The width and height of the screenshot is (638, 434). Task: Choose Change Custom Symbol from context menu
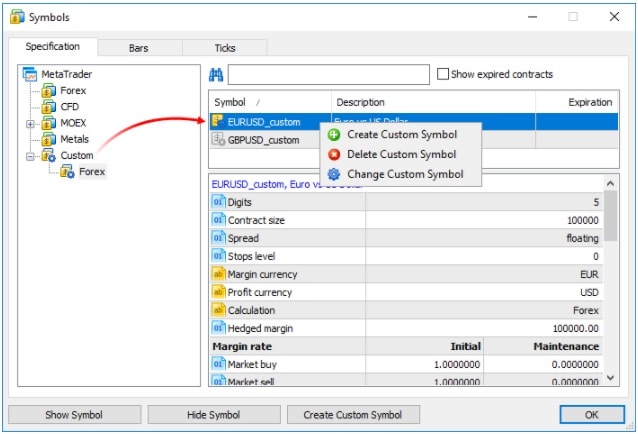[401, 174]
